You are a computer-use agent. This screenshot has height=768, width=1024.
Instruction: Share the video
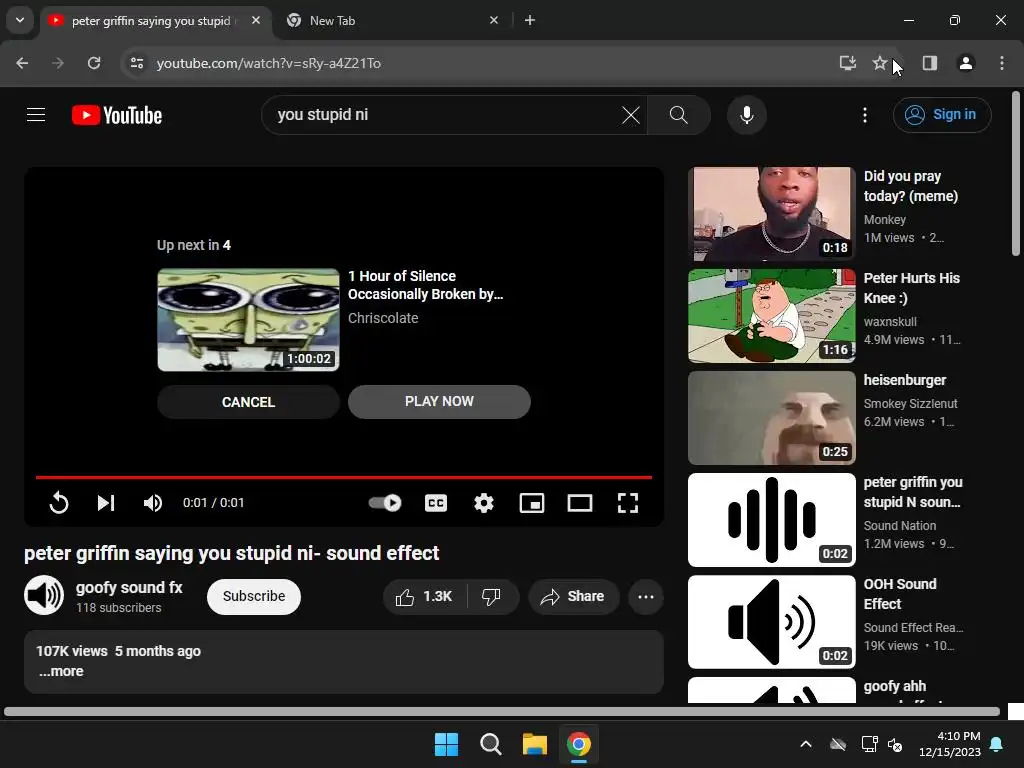pyautogui.click(x=573, y=596)
